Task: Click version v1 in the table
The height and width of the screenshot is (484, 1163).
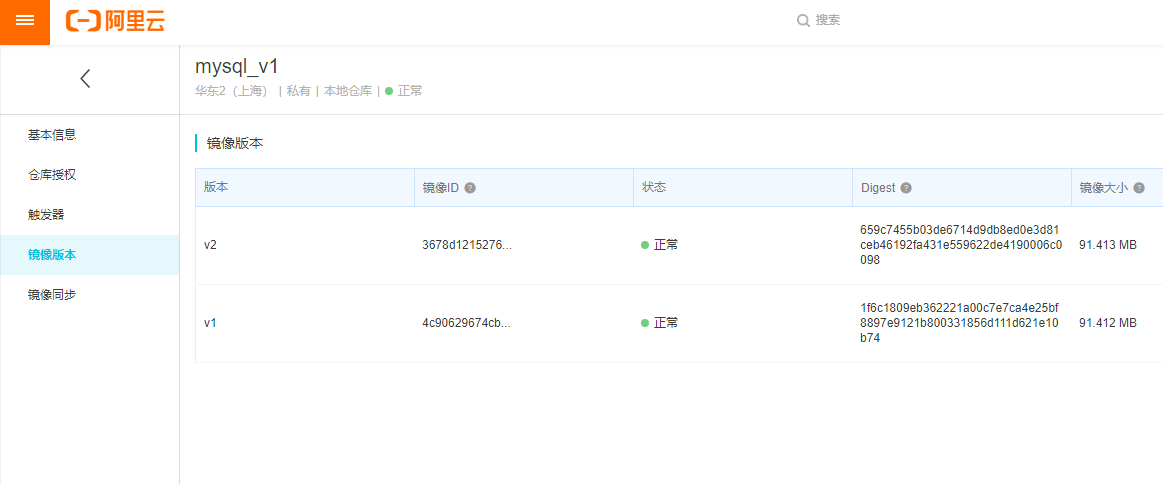Action: 210,323
